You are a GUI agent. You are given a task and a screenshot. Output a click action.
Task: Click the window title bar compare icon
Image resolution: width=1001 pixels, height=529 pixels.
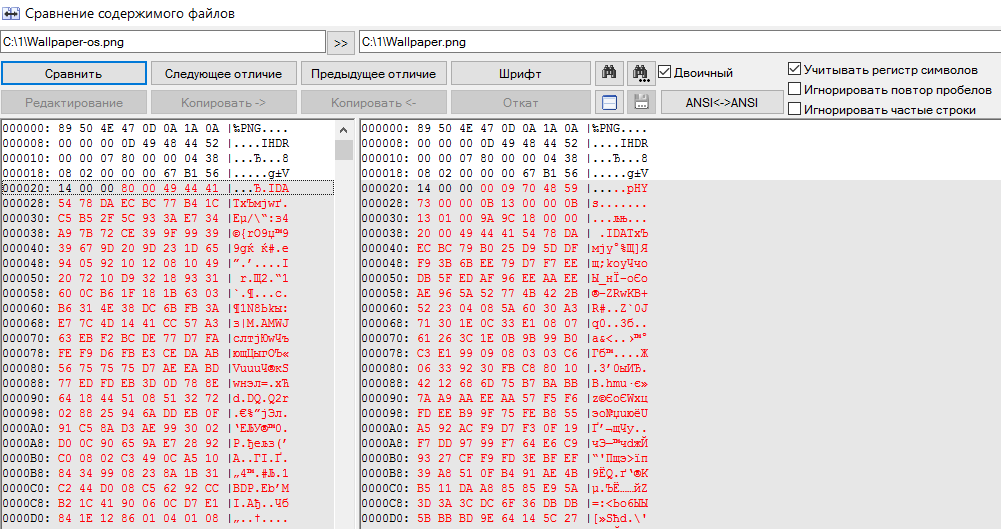pos(12,13)
